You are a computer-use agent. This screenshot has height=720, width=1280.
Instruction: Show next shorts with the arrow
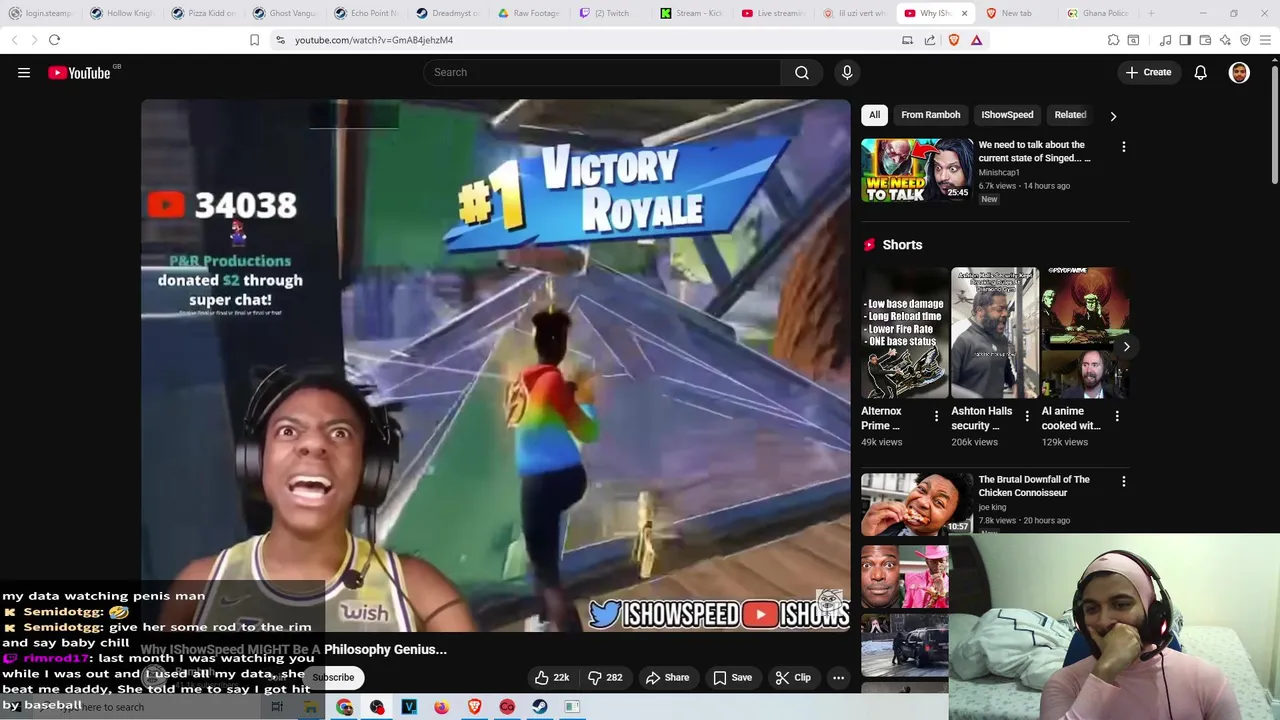tap(1126, 347)
